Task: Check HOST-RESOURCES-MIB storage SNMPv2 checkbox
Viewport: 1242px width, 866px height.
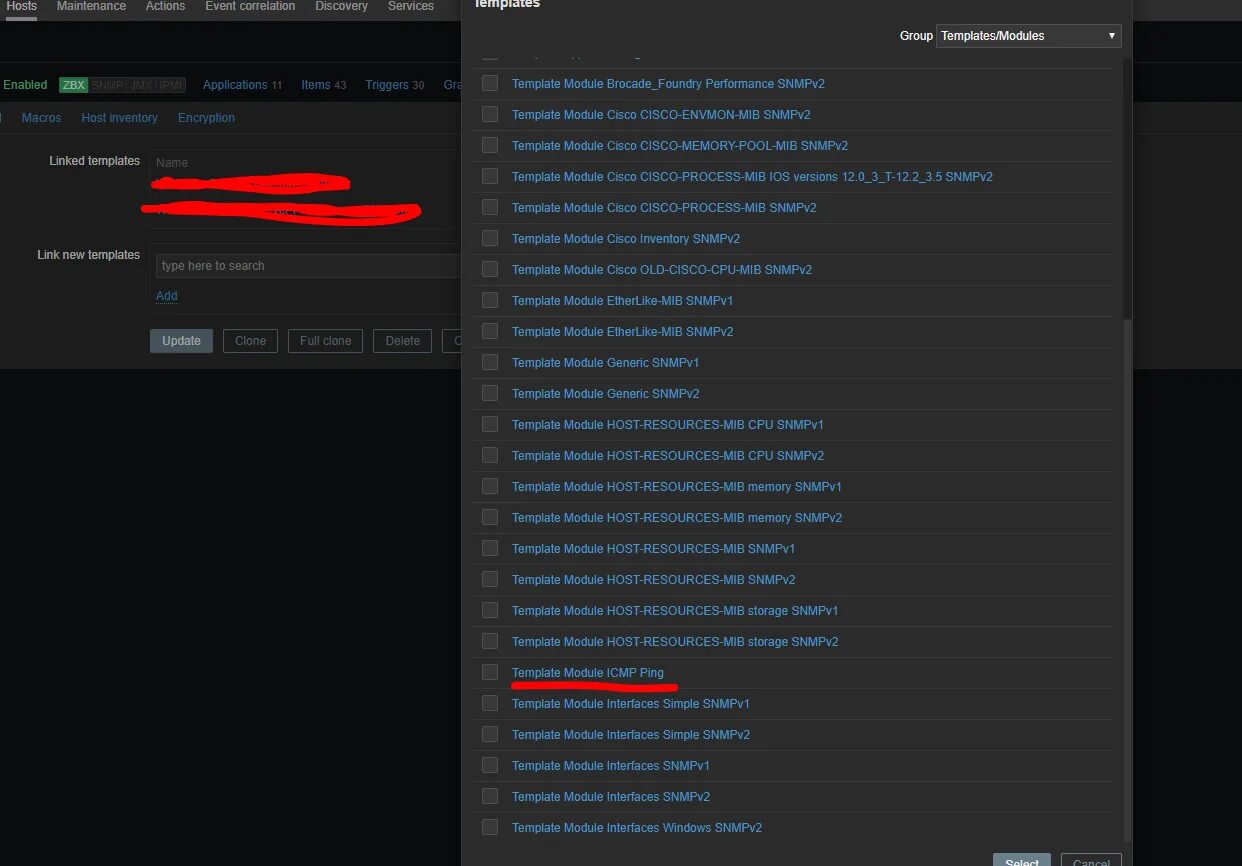Action: pyautogui.click(x=490, y=641)
